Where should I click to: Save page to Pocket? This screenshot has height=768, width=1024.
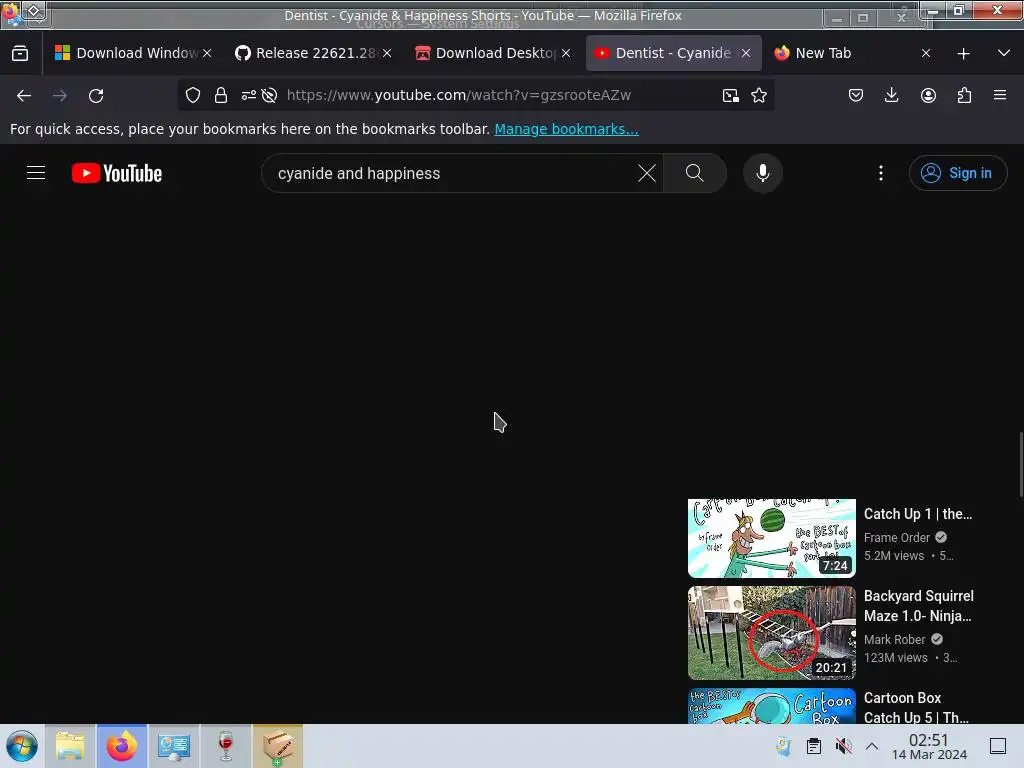(x=856, y=95)
